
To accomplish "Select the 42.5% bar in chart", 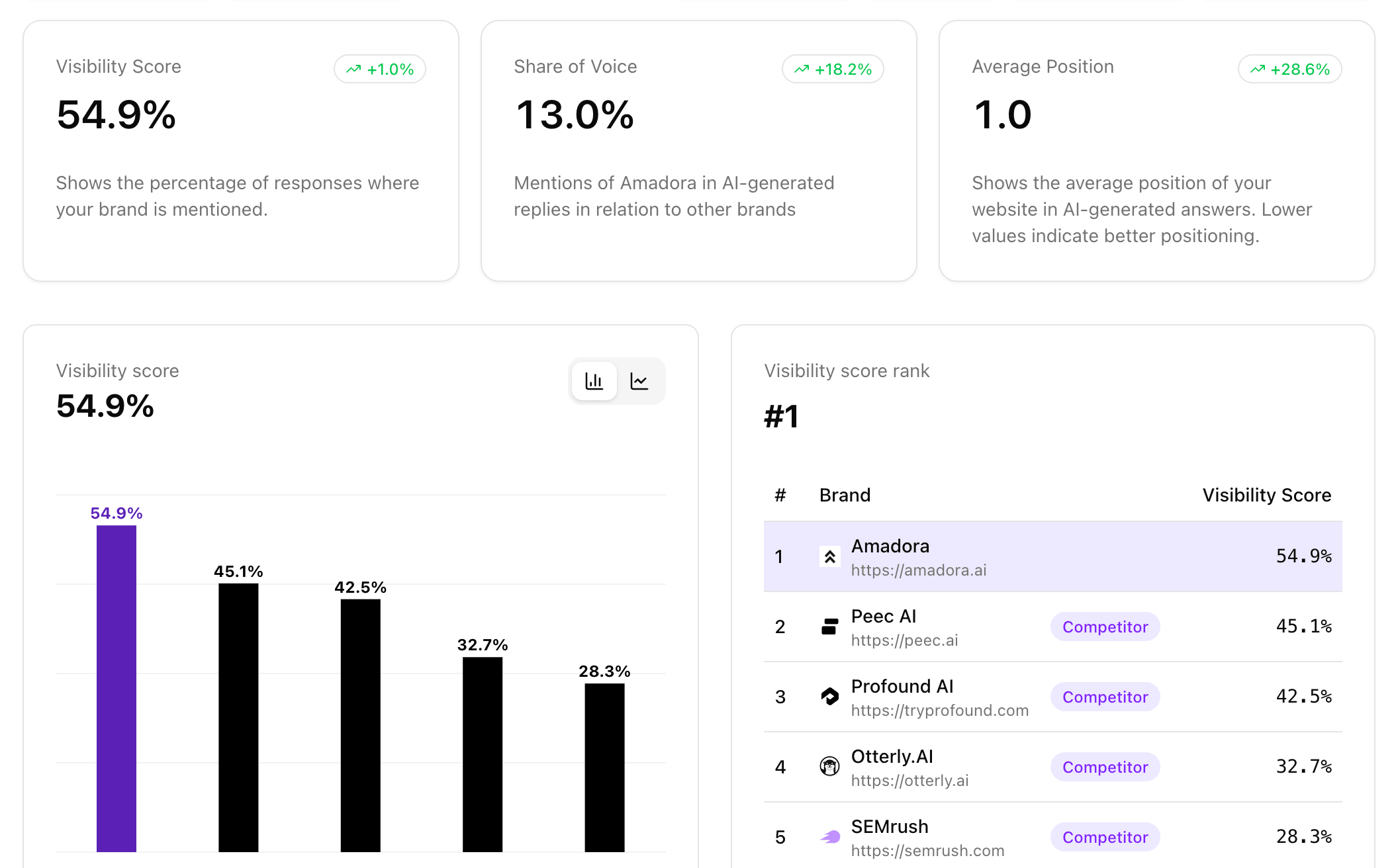I will pyautogui.click(x=360, y=725).
